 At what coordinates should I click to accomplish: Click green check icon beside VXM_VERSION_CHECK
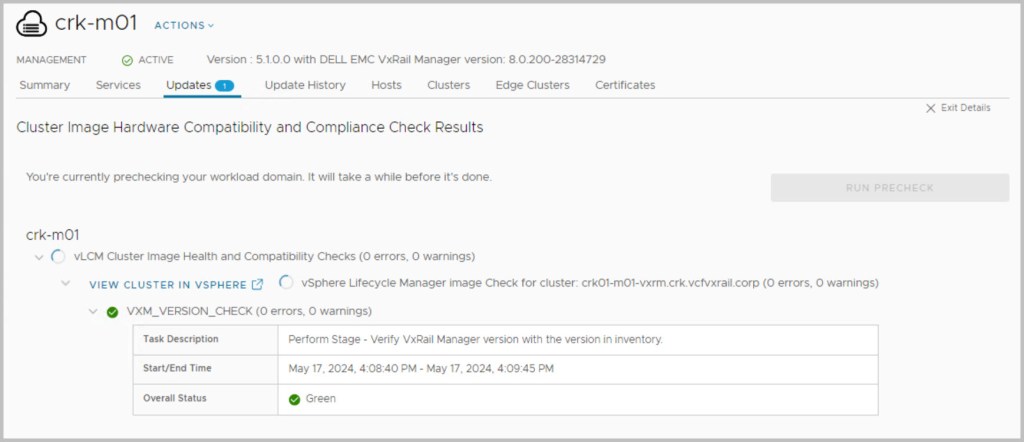[x=112, y=312]
